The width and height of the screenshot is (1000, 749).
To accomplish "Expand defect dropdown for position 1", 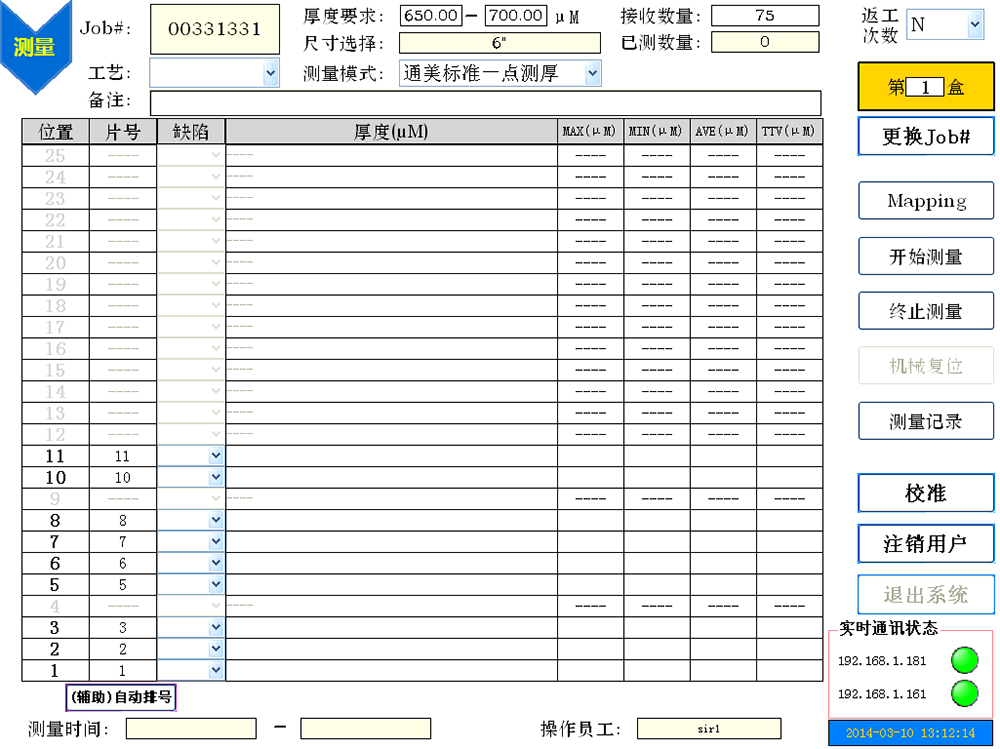I will (216, 671).
